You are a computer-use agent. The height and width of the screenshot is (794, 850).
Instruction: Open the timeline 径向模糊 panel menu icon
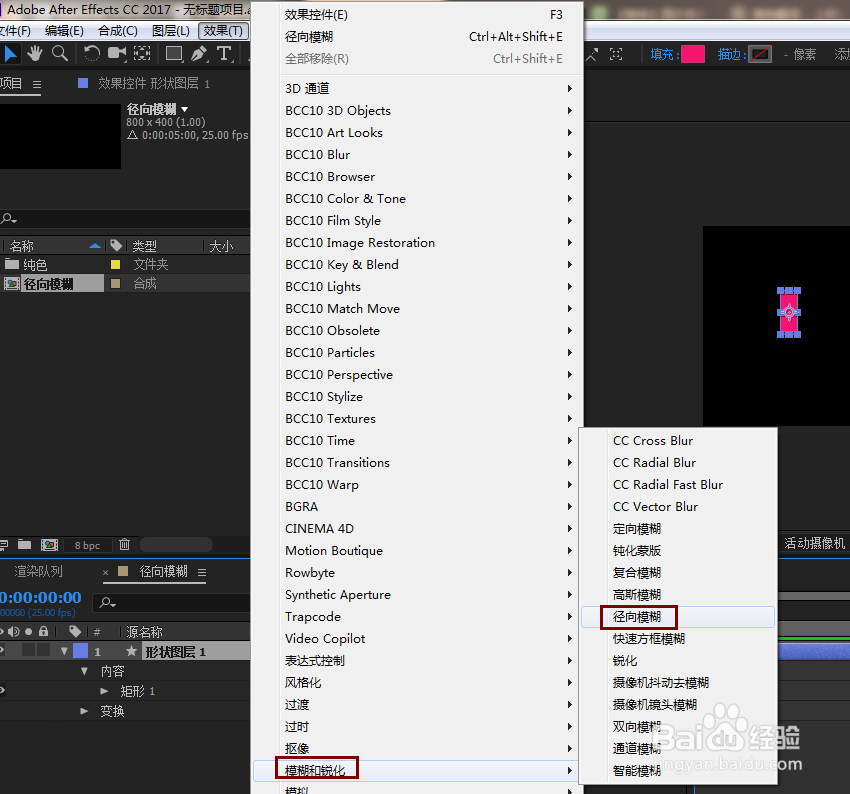pyautogui.click(x=202, y=572)
